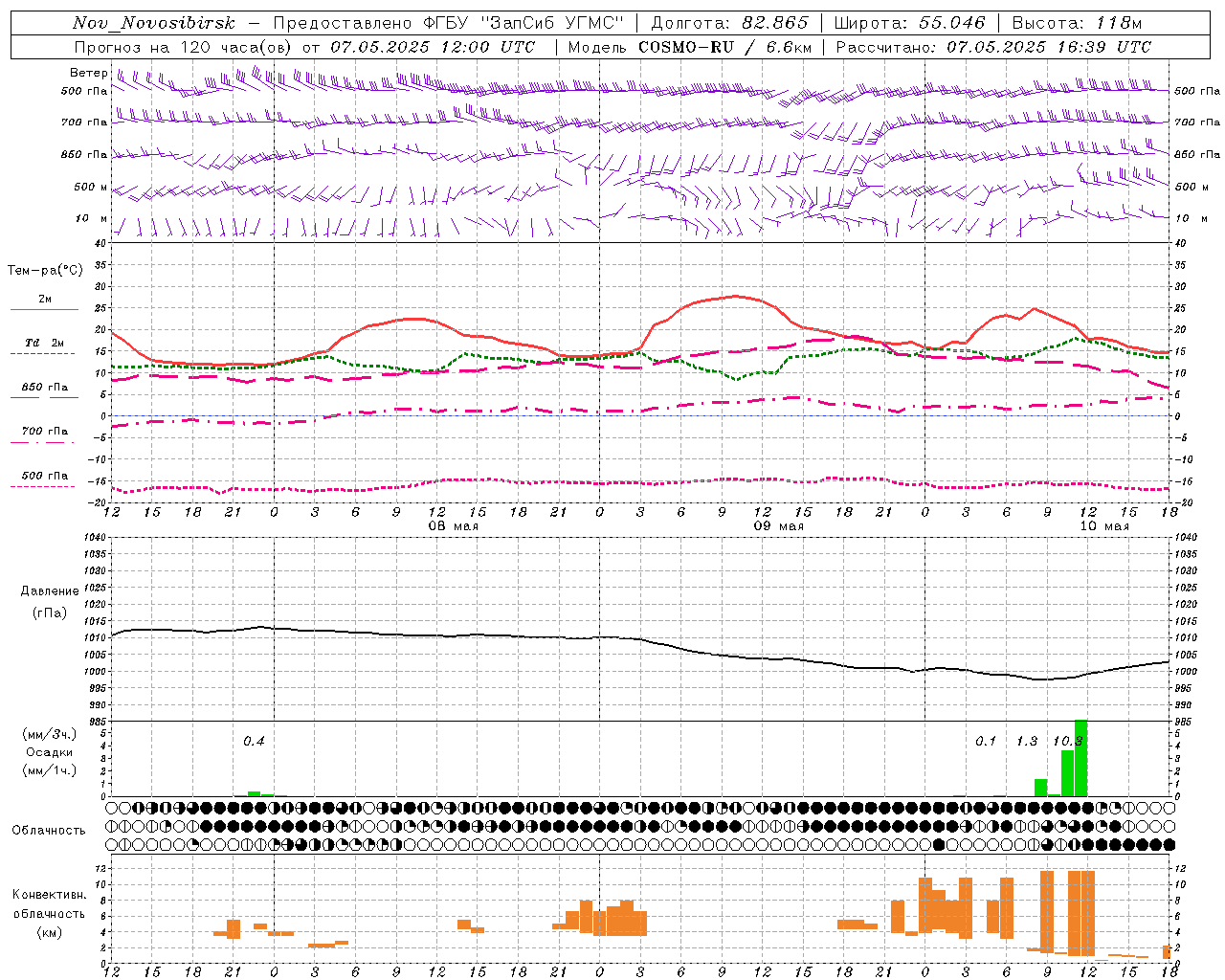Click the 'Ветер' wind panel label
Viewport: 1225px width, 980px height.
point(89,73)
